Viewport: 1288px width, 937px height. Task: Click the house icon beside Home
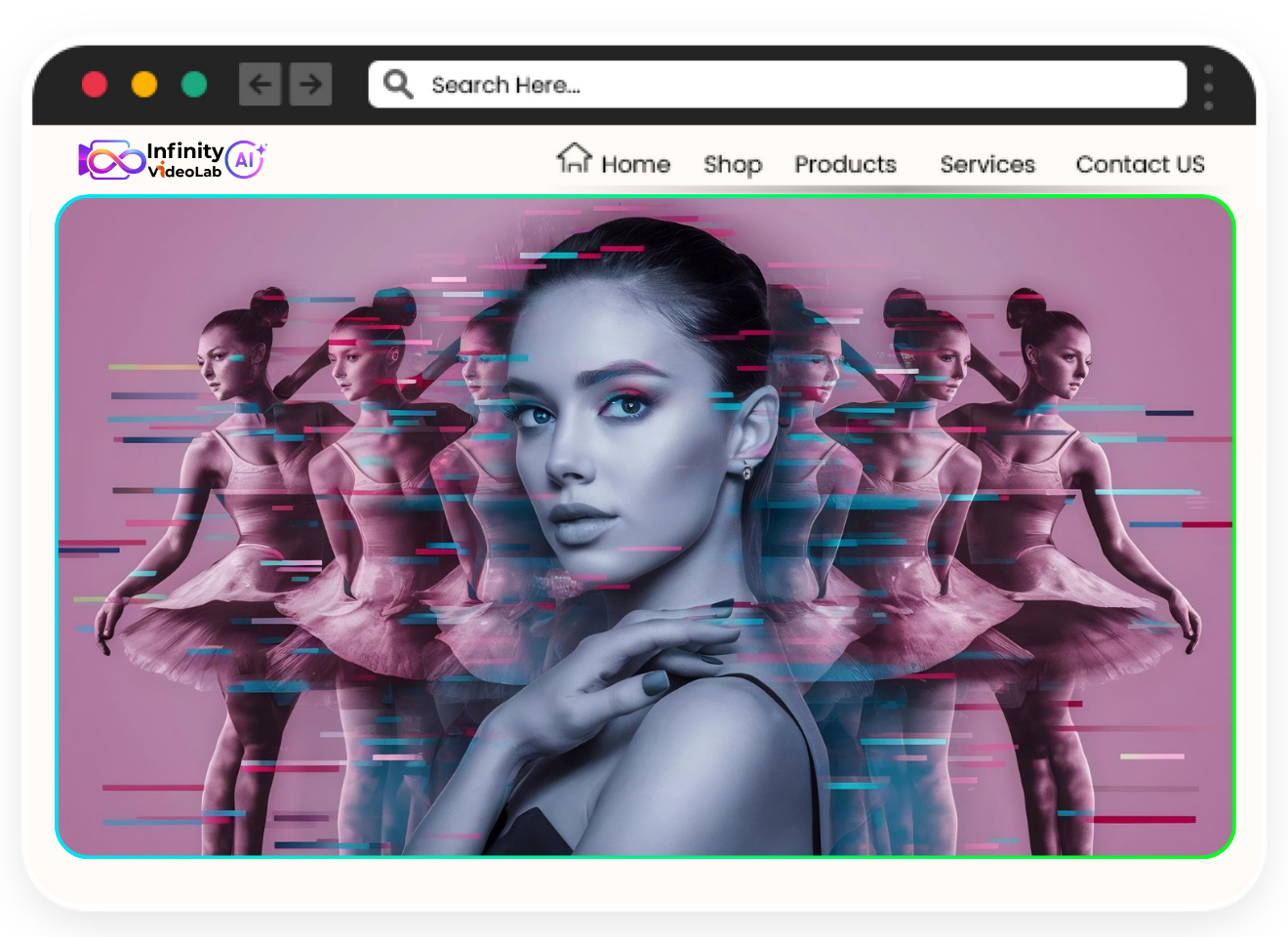pyautogui.click(x=575, y=158)
